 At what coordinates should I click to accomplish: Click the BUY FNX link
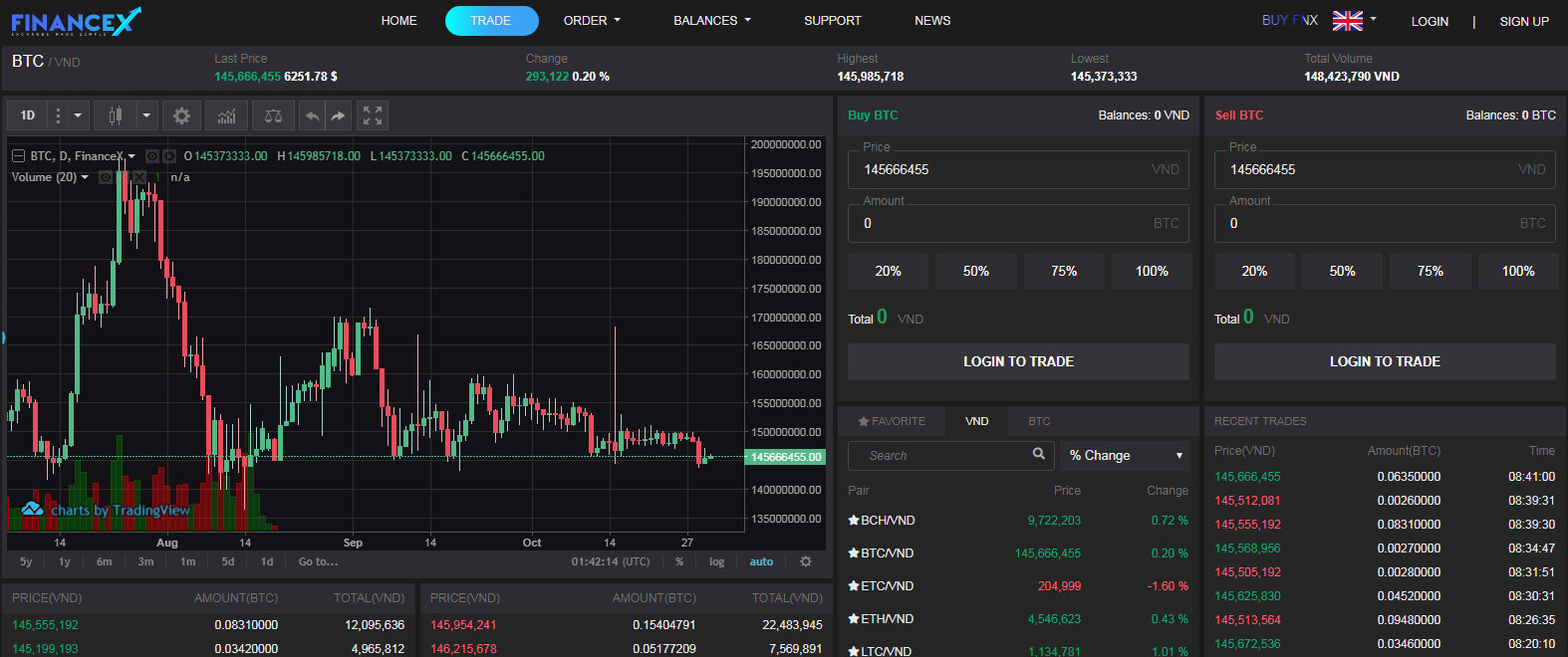[1289, 20]
